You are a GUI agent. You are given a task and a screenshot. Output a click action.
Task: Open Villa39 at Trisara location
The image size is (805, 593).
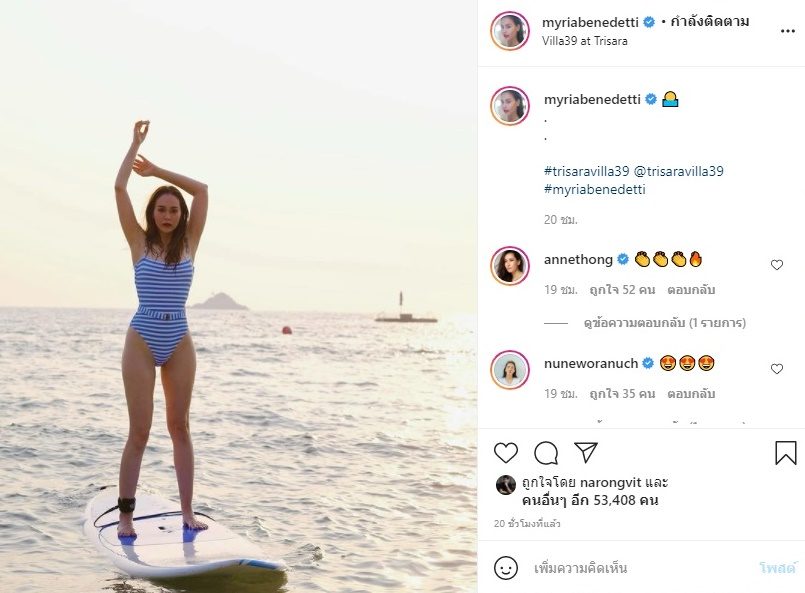(584, 40)
